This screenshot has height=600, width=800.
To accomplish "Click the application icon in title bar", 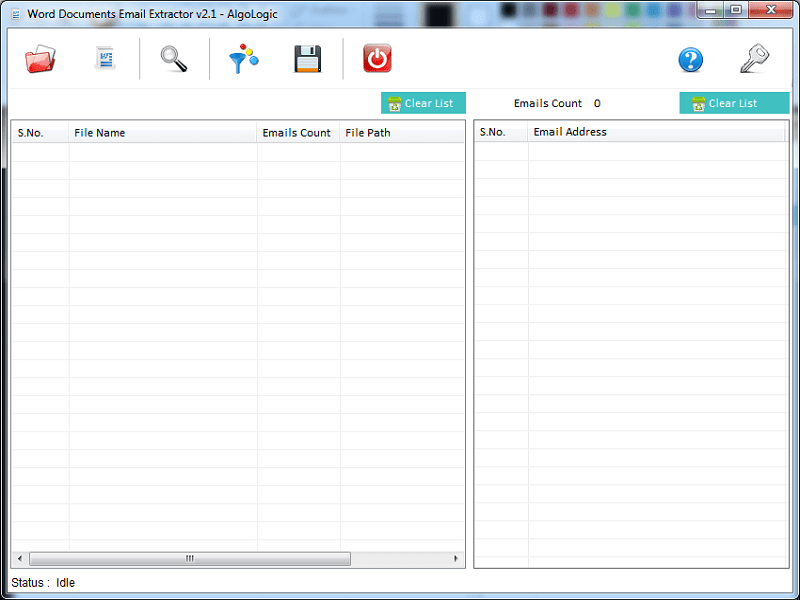I will tap(15, 14).
